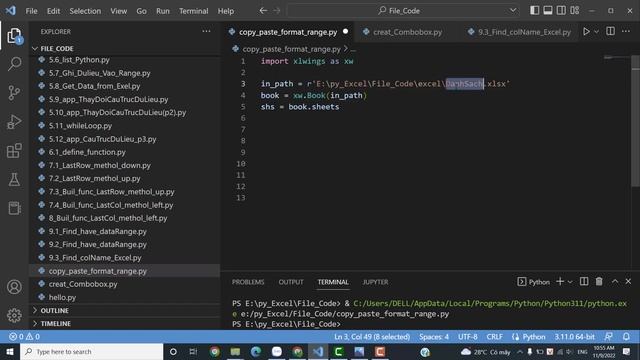Change line ending via CRLF

(x=494, y=337)
